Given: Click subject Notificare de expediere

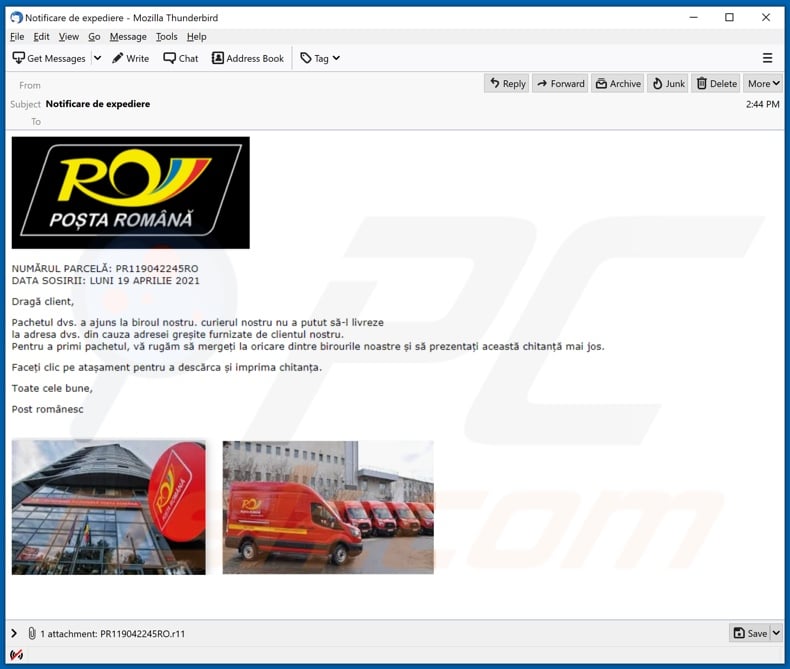Looking at the screenshot, I should [x=98, y=104].
